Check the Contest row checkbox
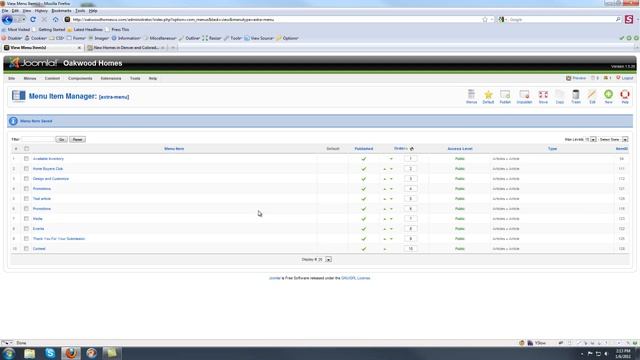Viewport: 640px width, 360px height. pos(27,249)
